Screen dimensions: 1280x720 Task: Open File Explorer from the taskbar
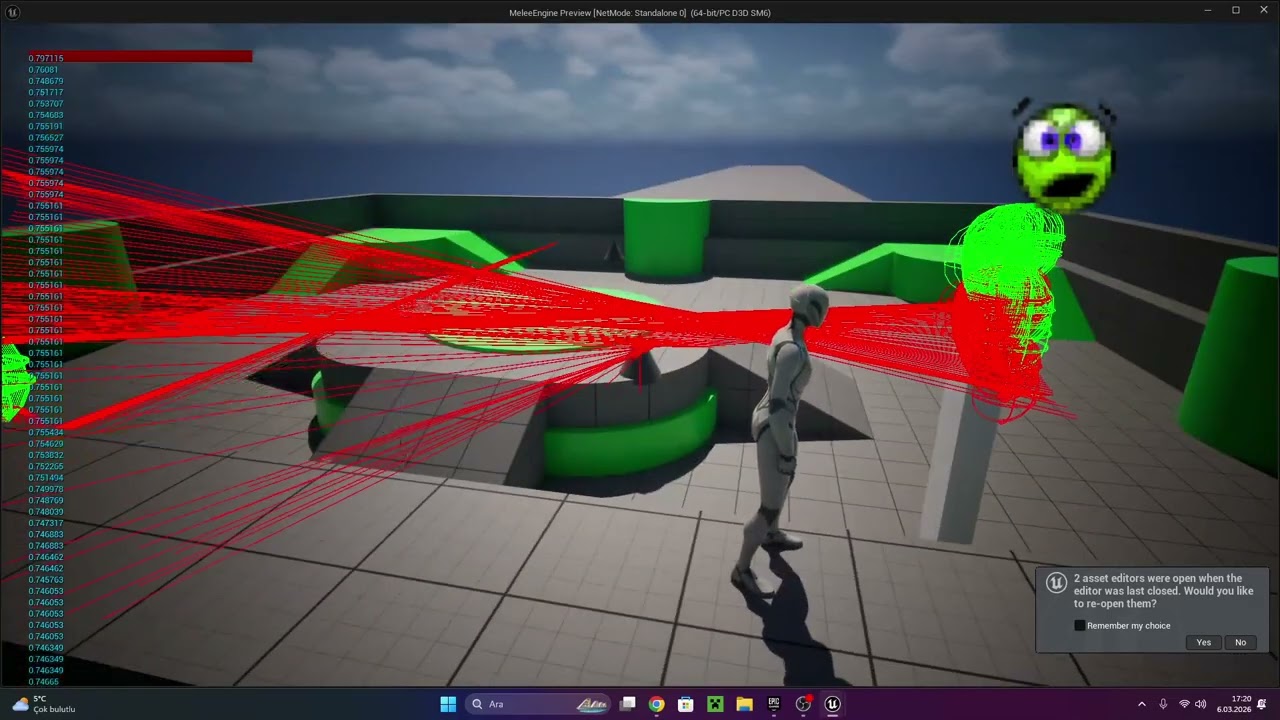[x=744, y=704]
